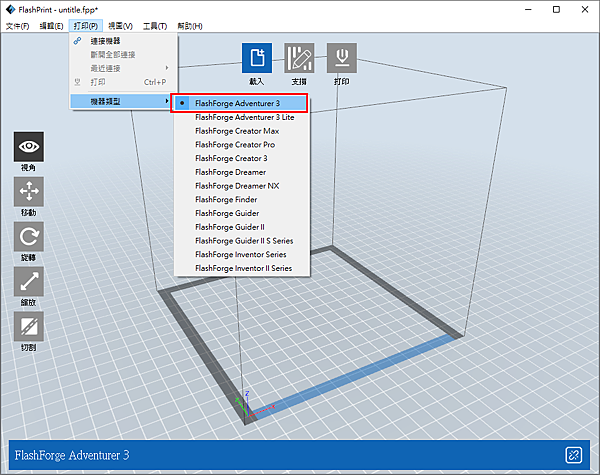
Task: Select FlashForge Creator 3
Action: pos(242,158)
